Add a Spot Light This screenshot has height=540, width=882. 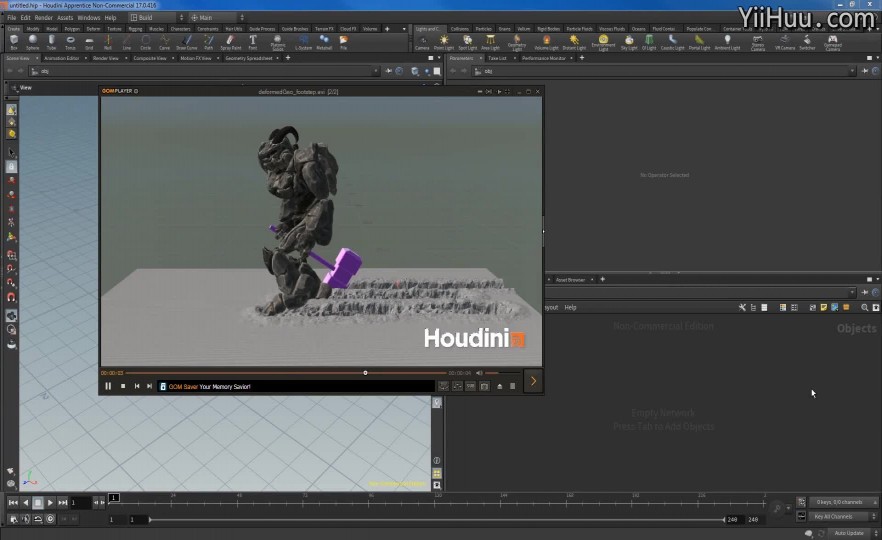click(467, 43)
